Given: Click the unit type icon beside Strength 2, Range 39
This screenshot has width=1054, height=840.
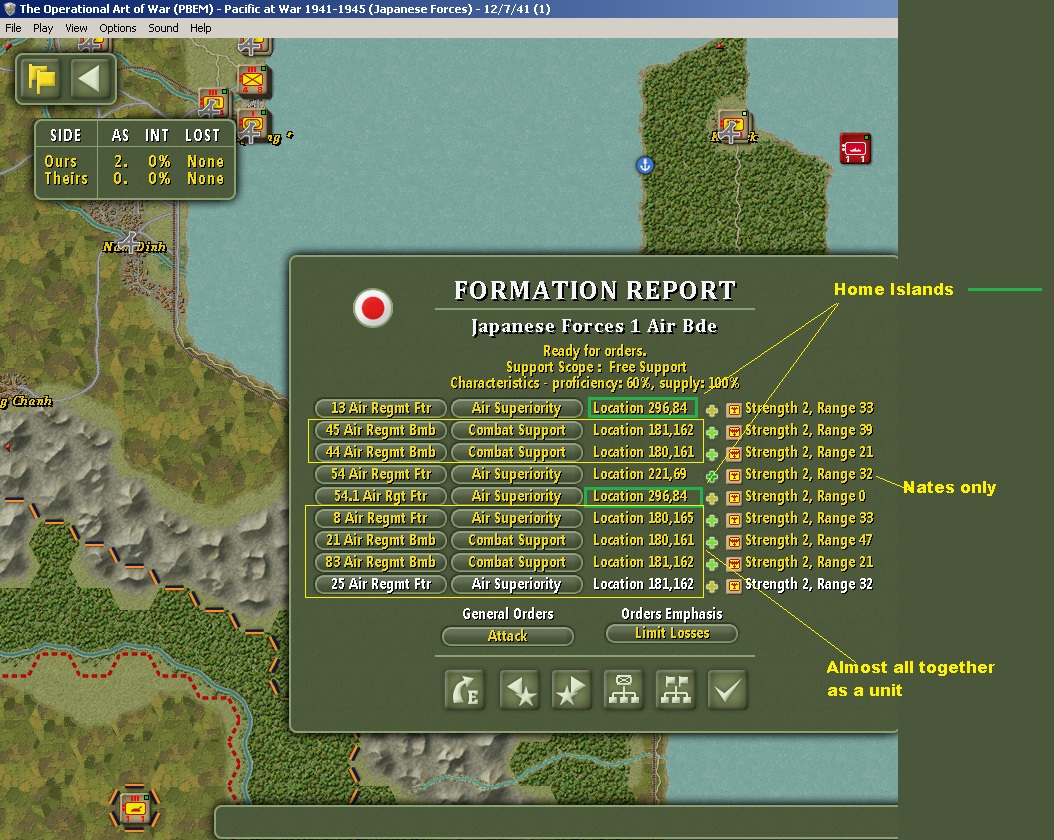Looking at the screenshot, I should (x=734, y=432).
